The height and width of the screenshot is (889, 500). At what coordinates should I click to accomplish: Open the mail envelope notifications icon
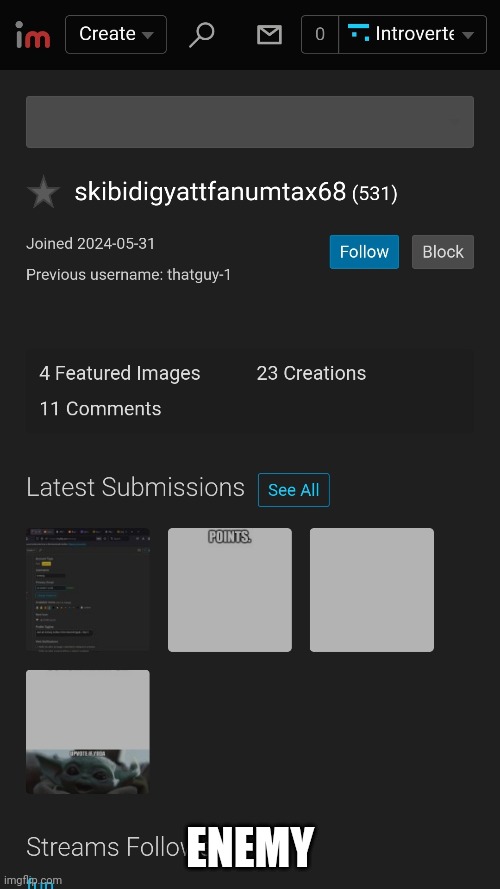coord(269,35)
